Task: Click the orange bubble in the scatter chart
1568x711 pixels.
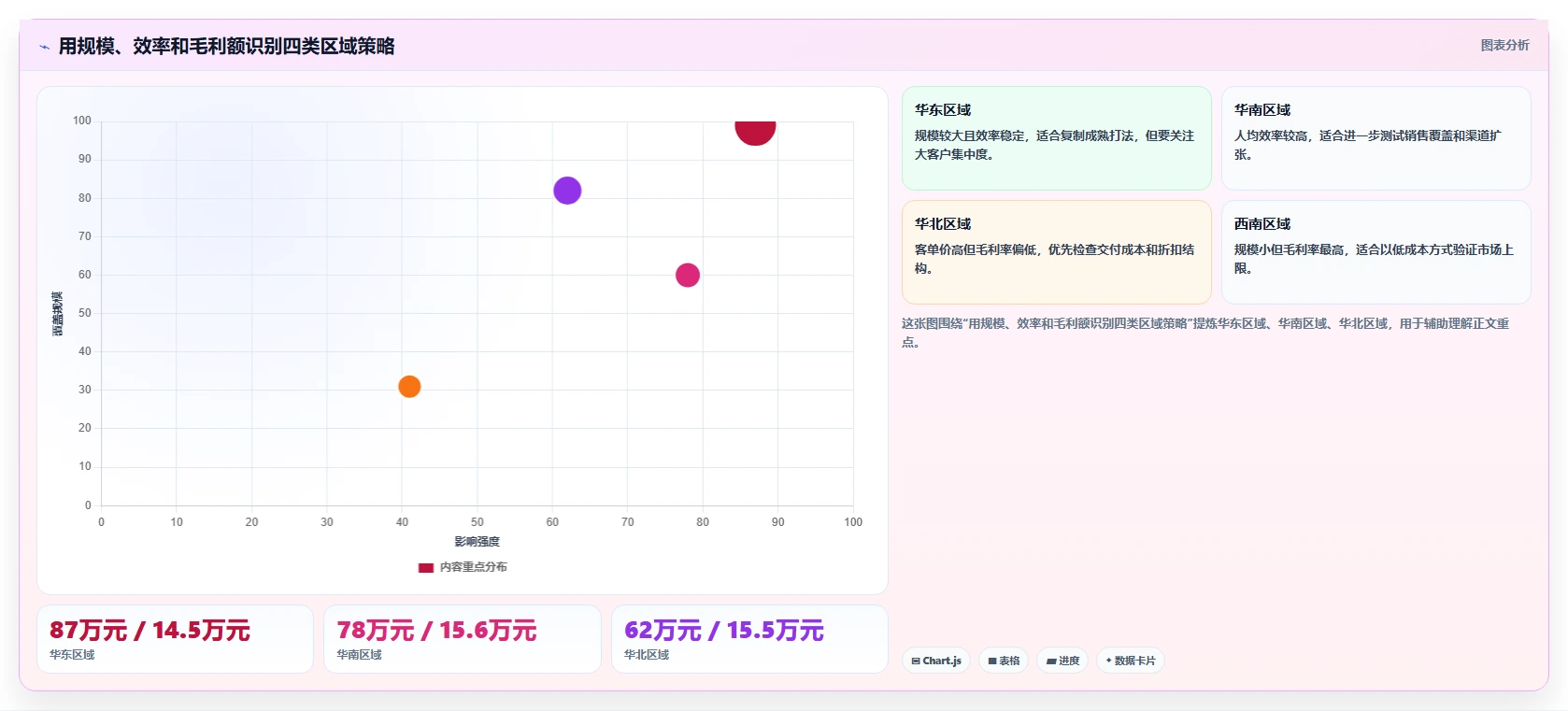Action: [409, 386]
